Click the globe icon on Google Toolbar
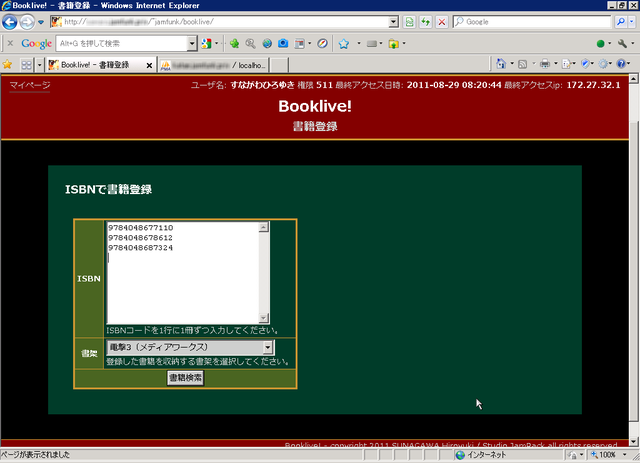The image size is (640, 463). 267,43
